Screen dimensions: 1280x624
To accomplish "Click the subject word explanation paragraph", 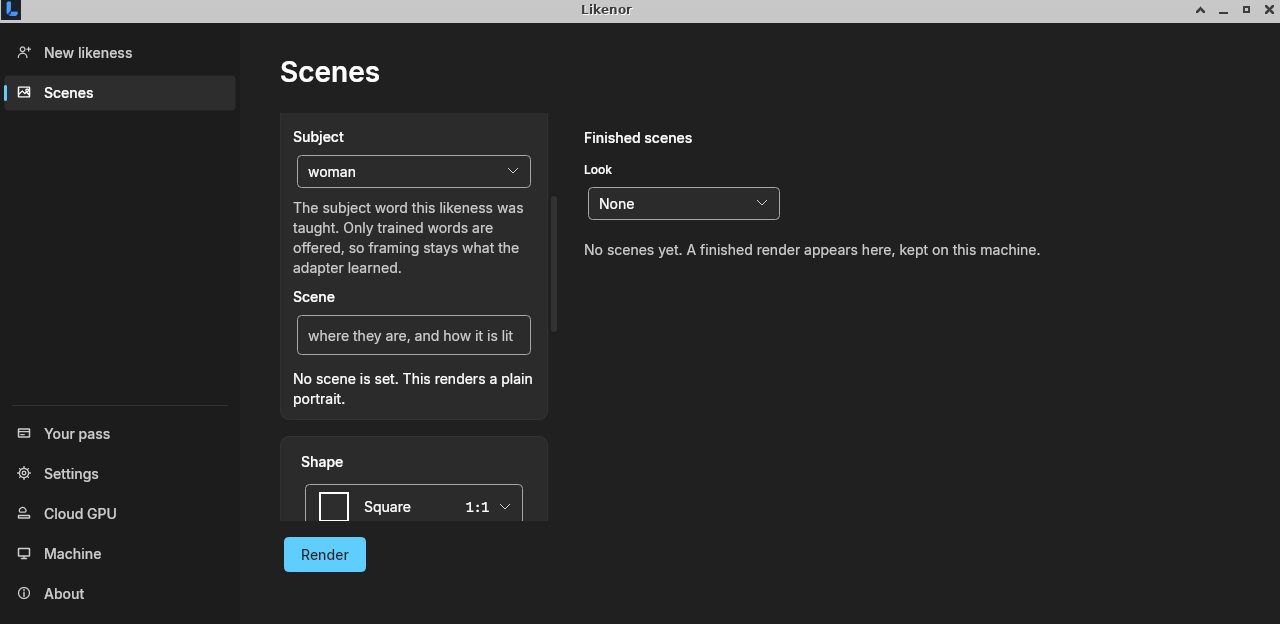I will (x=410, y=238).
